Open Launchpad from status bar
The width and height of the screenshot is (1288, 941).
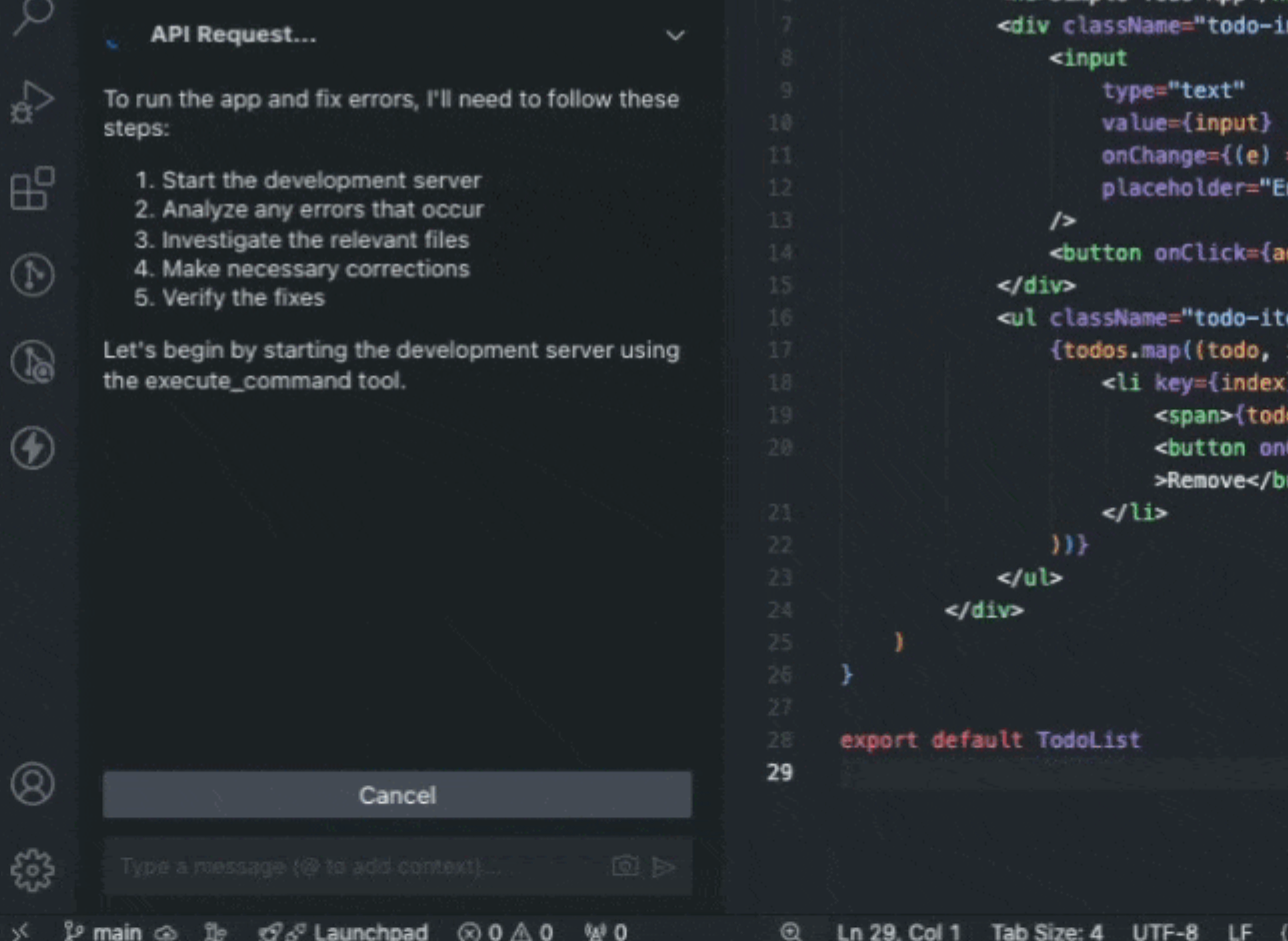tap(344, 931)
